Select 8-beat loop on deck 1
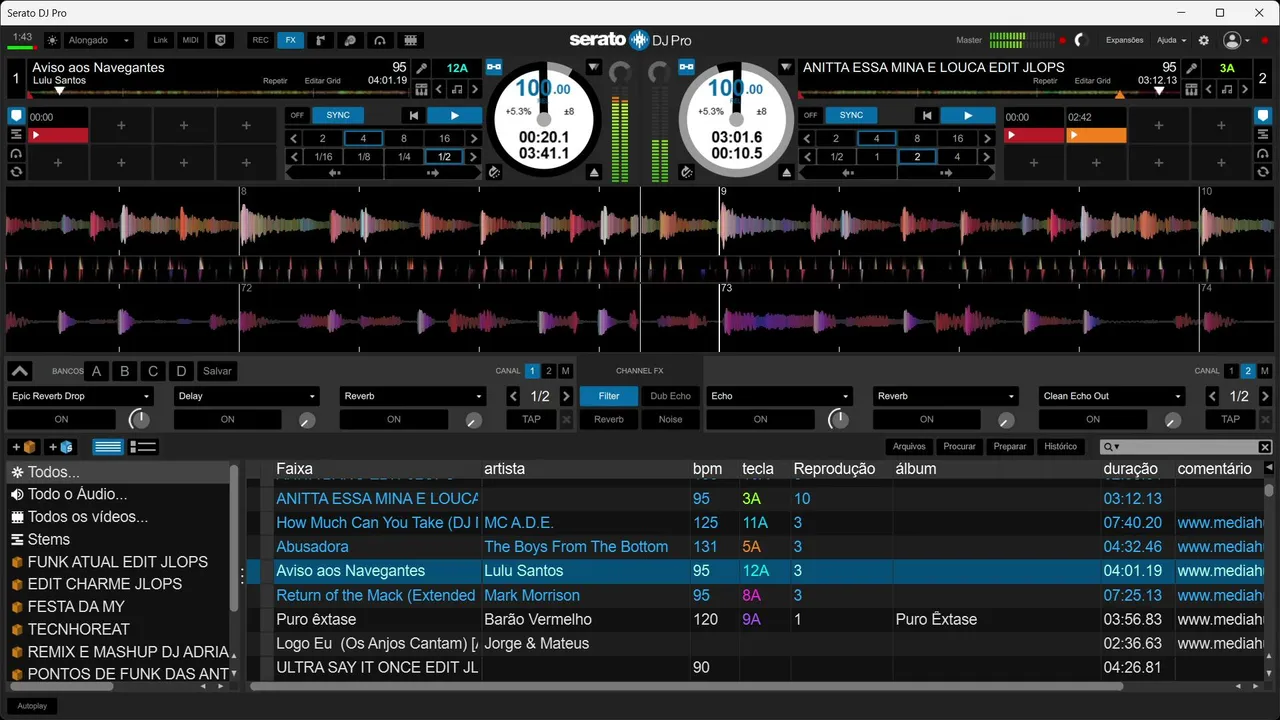Screen dimensions: 1280x720 404,139
